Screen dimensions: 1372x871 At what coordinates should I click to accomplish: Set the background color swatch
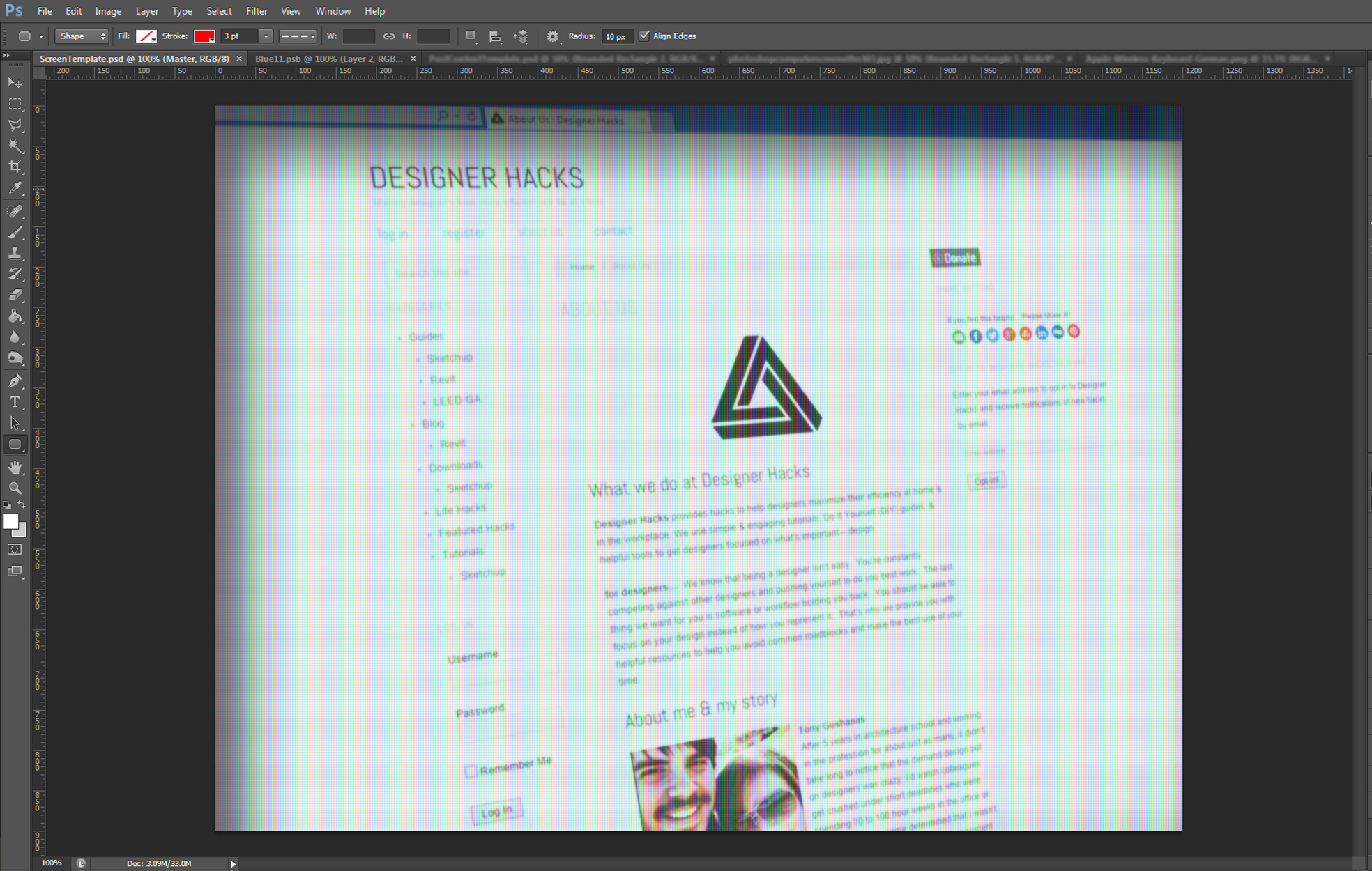22,532
